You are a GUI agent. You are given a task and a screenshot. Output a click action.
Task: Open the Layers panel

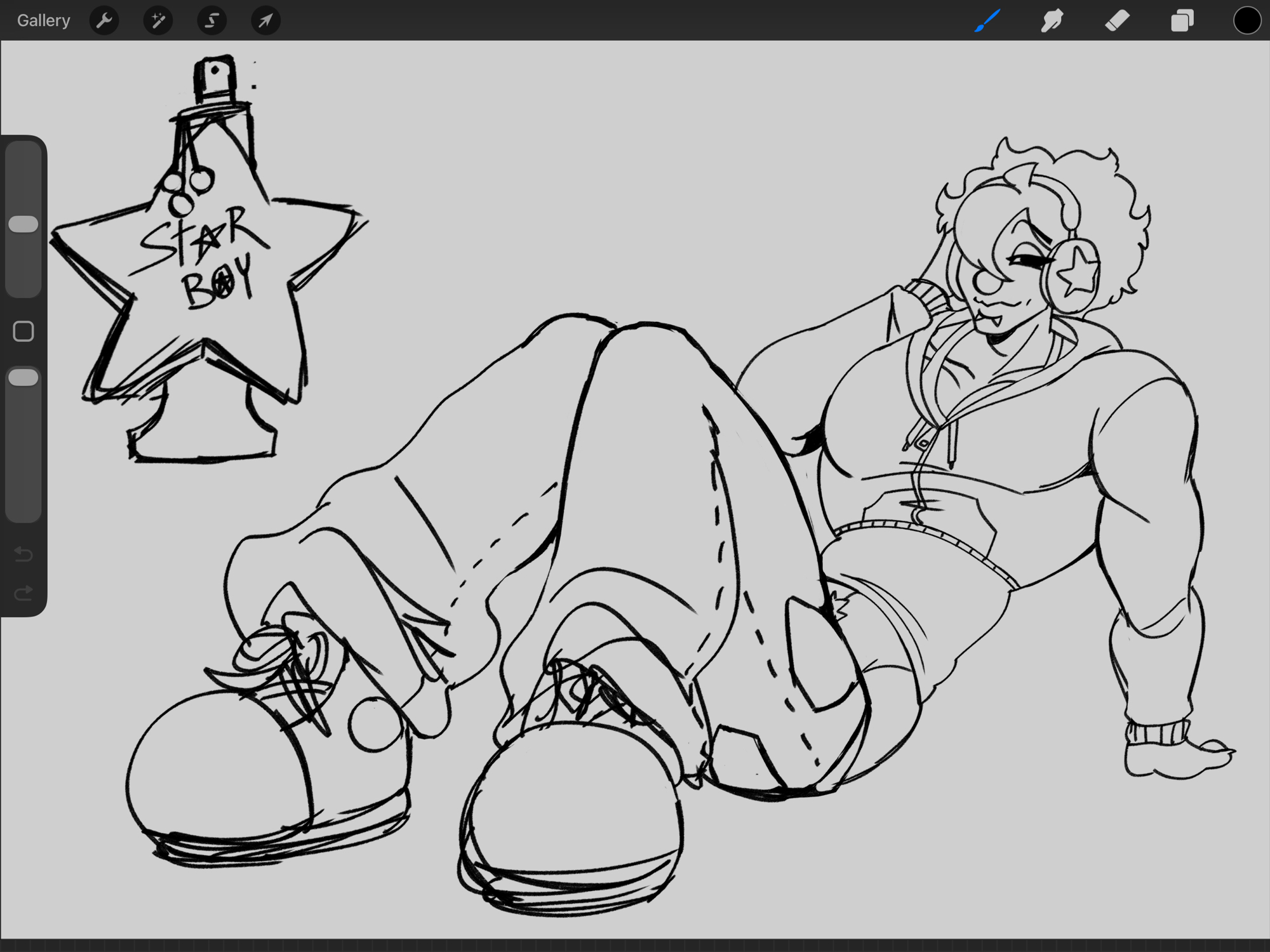(x=1182, y=20)
